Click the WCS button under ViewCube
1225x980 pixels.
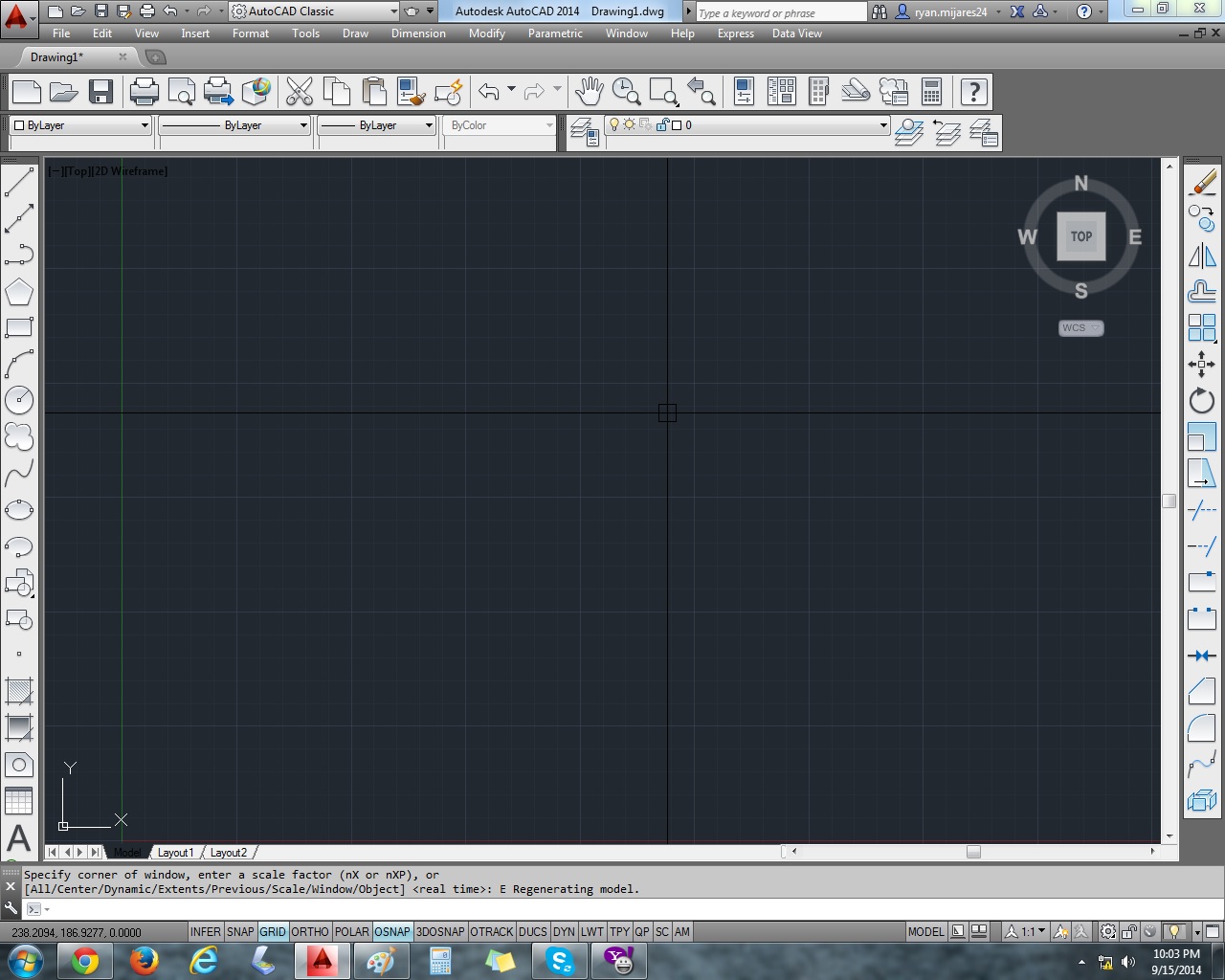(x=1081, y=327)
